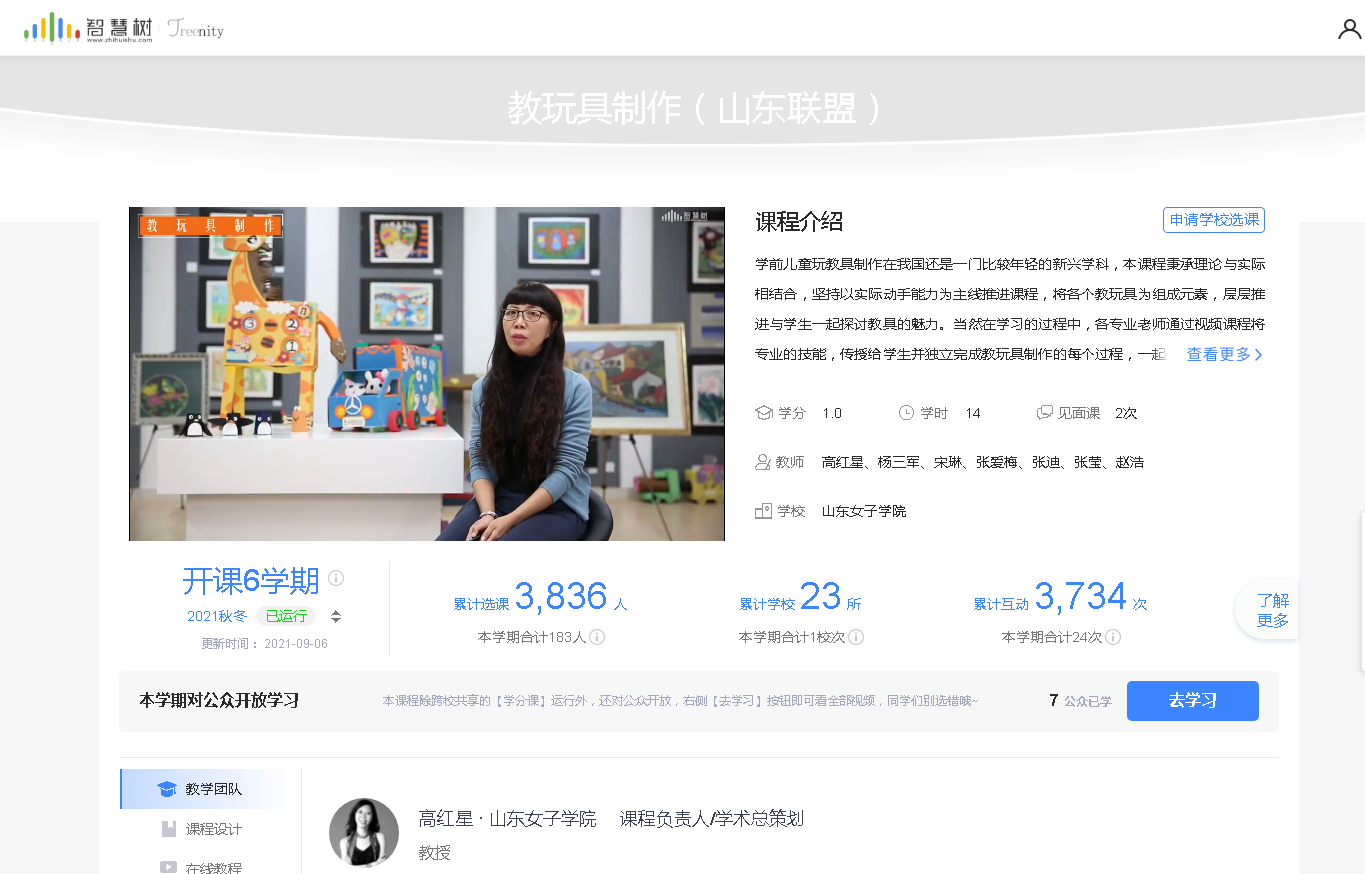Click the 教学团队 graduation cap icon
Screen dimensions: 1365x874
coord(167,789)
